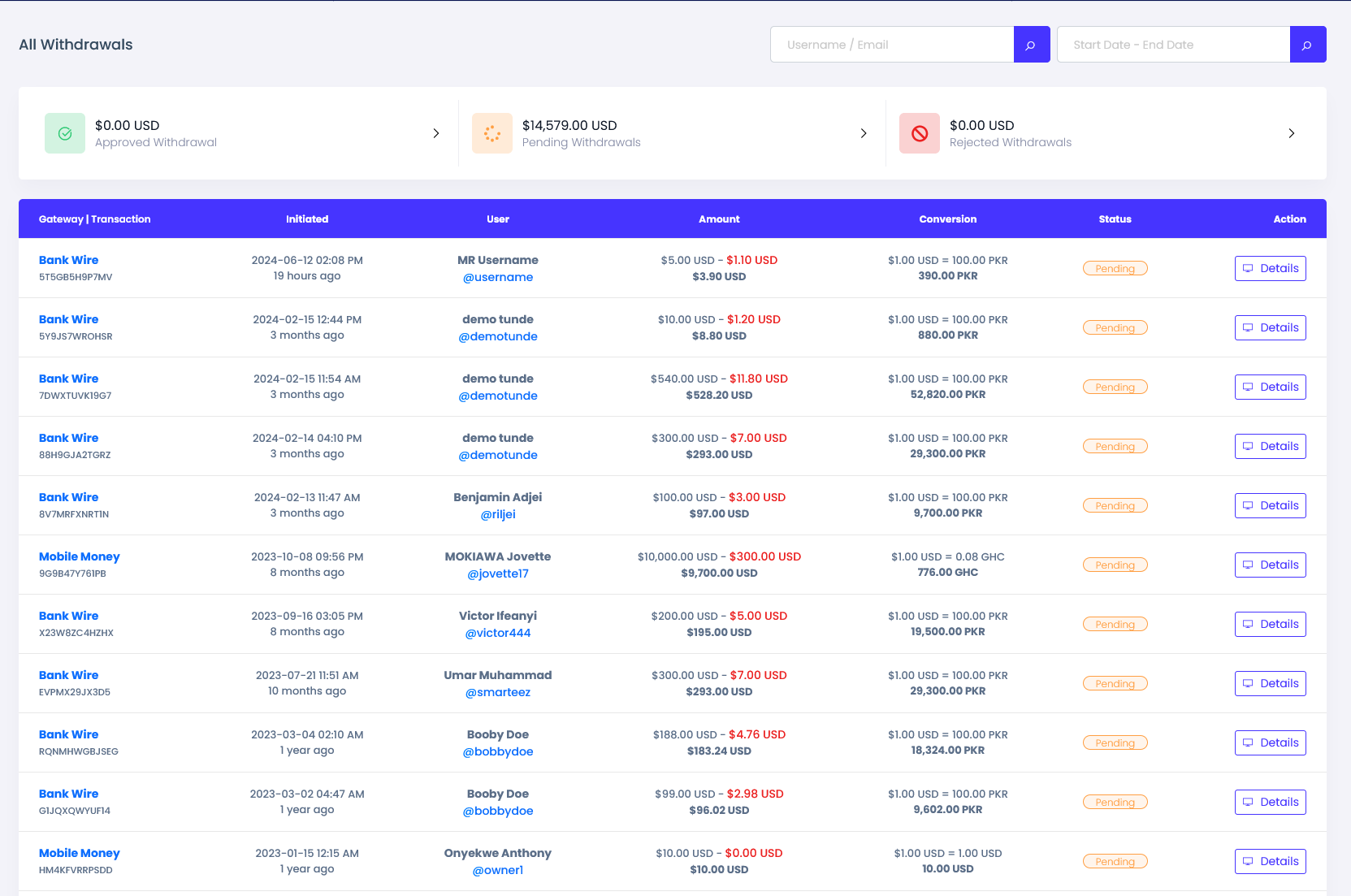Screen dimensions: 1351x896
Task: Expand the Approved Withdrawal card chevron
Action: (436, 133)
